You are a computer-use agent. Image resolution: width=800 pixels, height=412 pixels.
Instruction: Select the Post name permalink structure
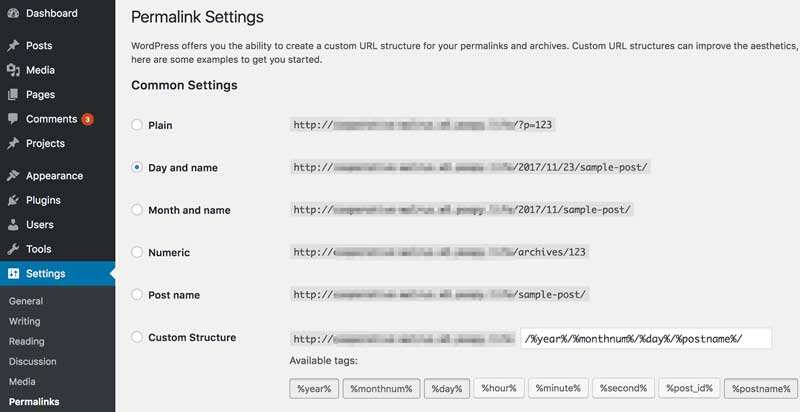coord(137,295)
